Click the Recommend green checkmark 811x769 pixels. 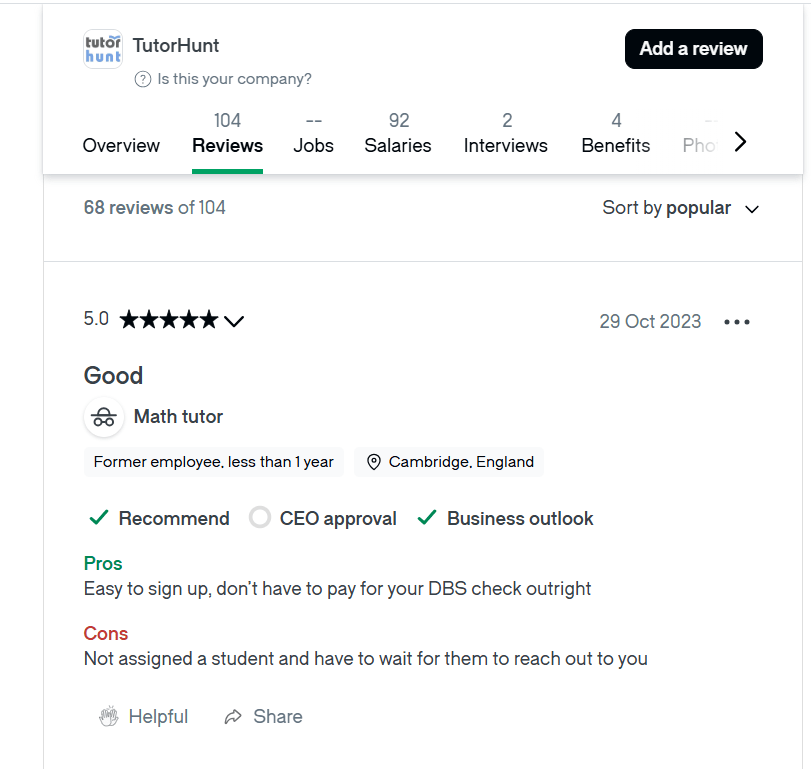click(99, 518)
